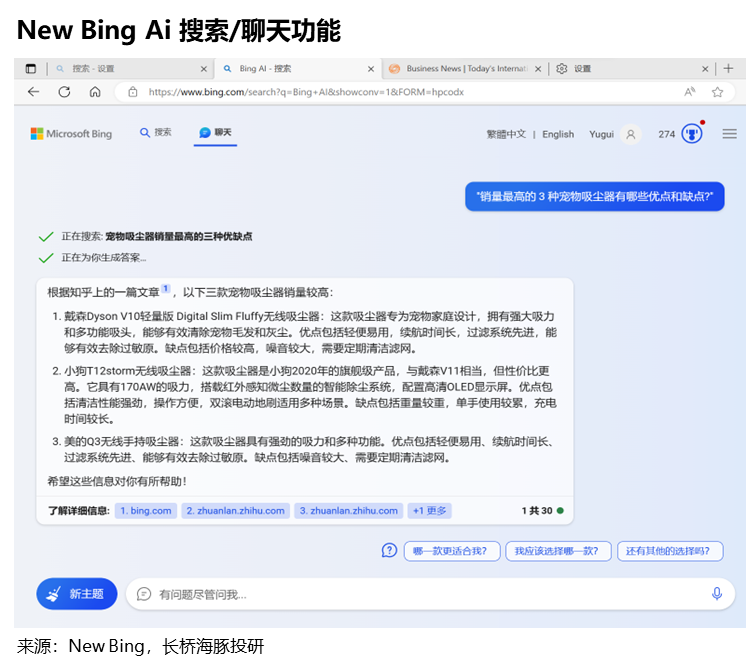Click the read aloud icon in address bar
Screen dimensions: 750x668
(x=689, y=92)
